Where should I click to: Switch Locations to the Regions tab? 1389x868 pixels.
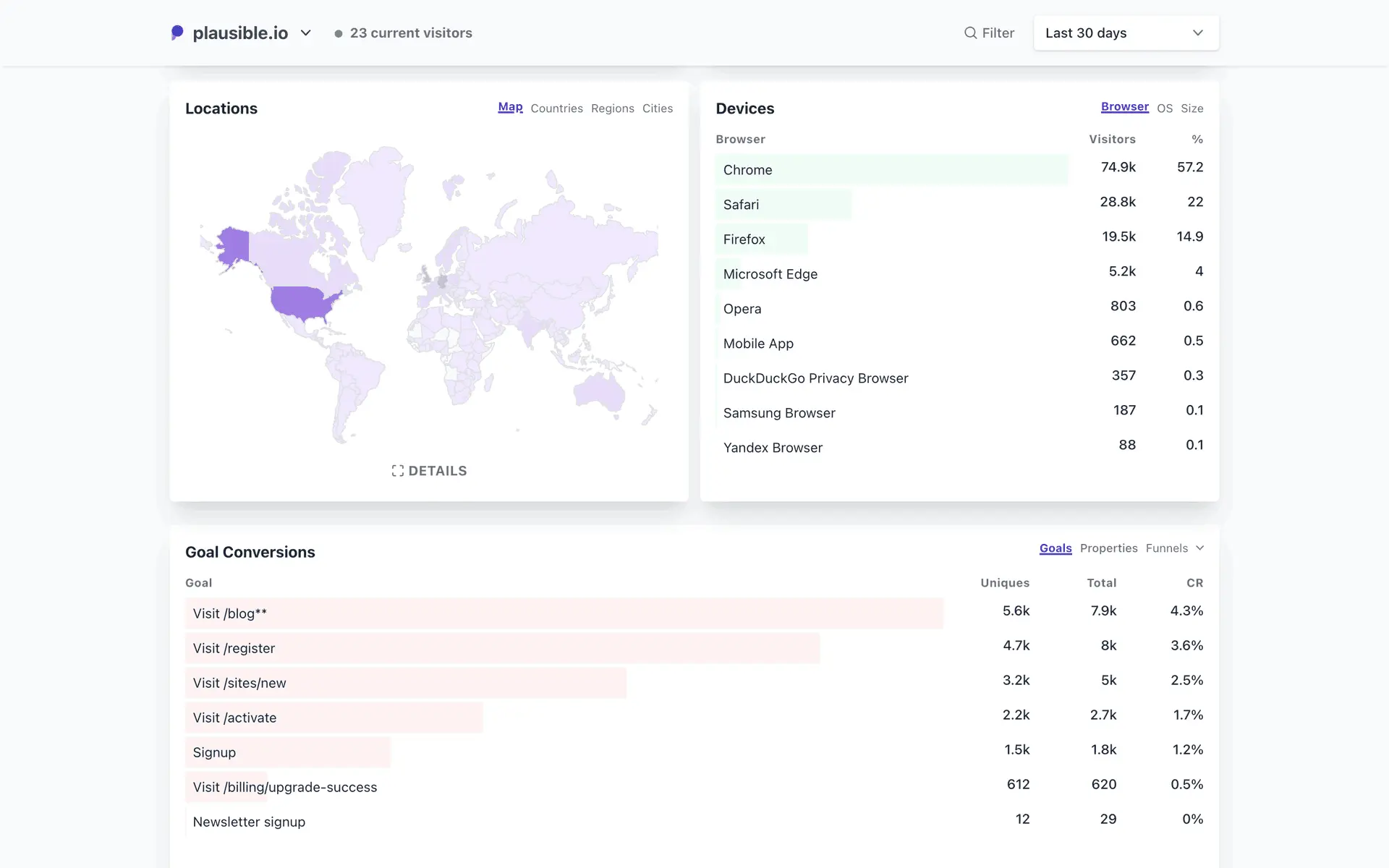[612, 109]
